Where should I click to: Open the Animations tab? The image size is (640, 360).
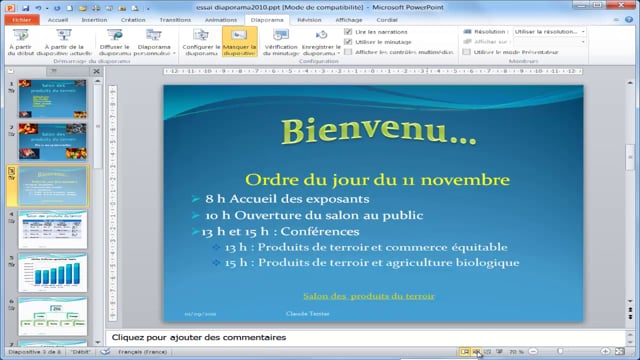221,20
